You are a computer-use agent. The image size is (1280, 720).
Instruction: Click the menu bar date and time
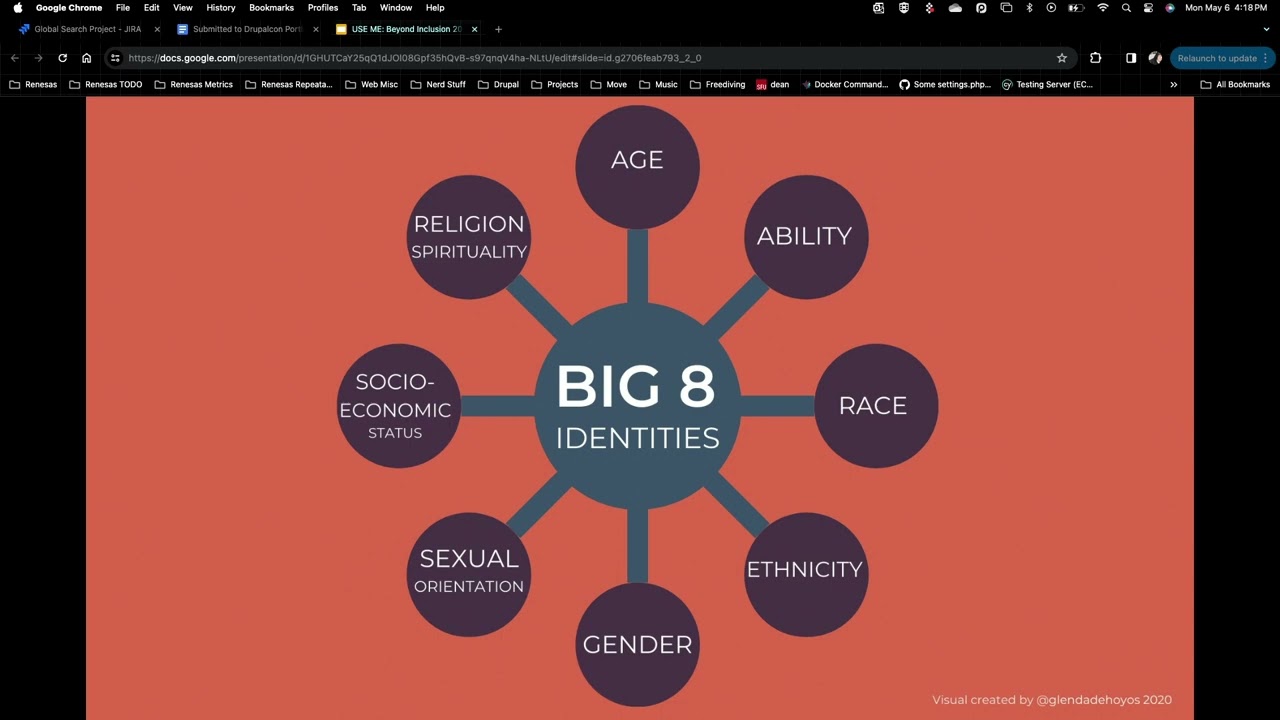[x=1226, y=7]
